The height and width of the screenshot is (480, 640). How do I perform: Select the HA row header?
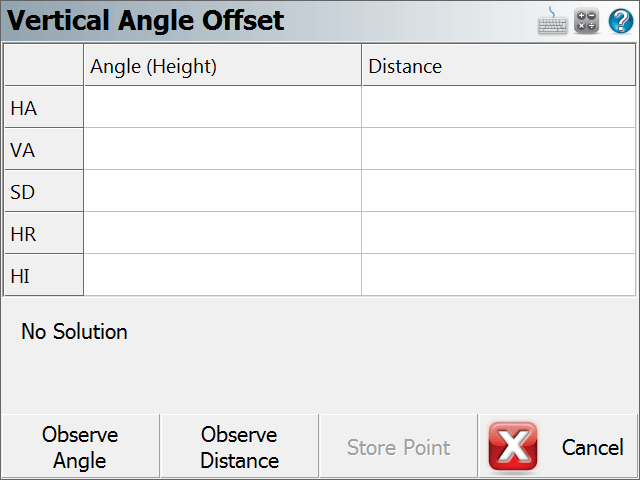click(x=44, y=107)
